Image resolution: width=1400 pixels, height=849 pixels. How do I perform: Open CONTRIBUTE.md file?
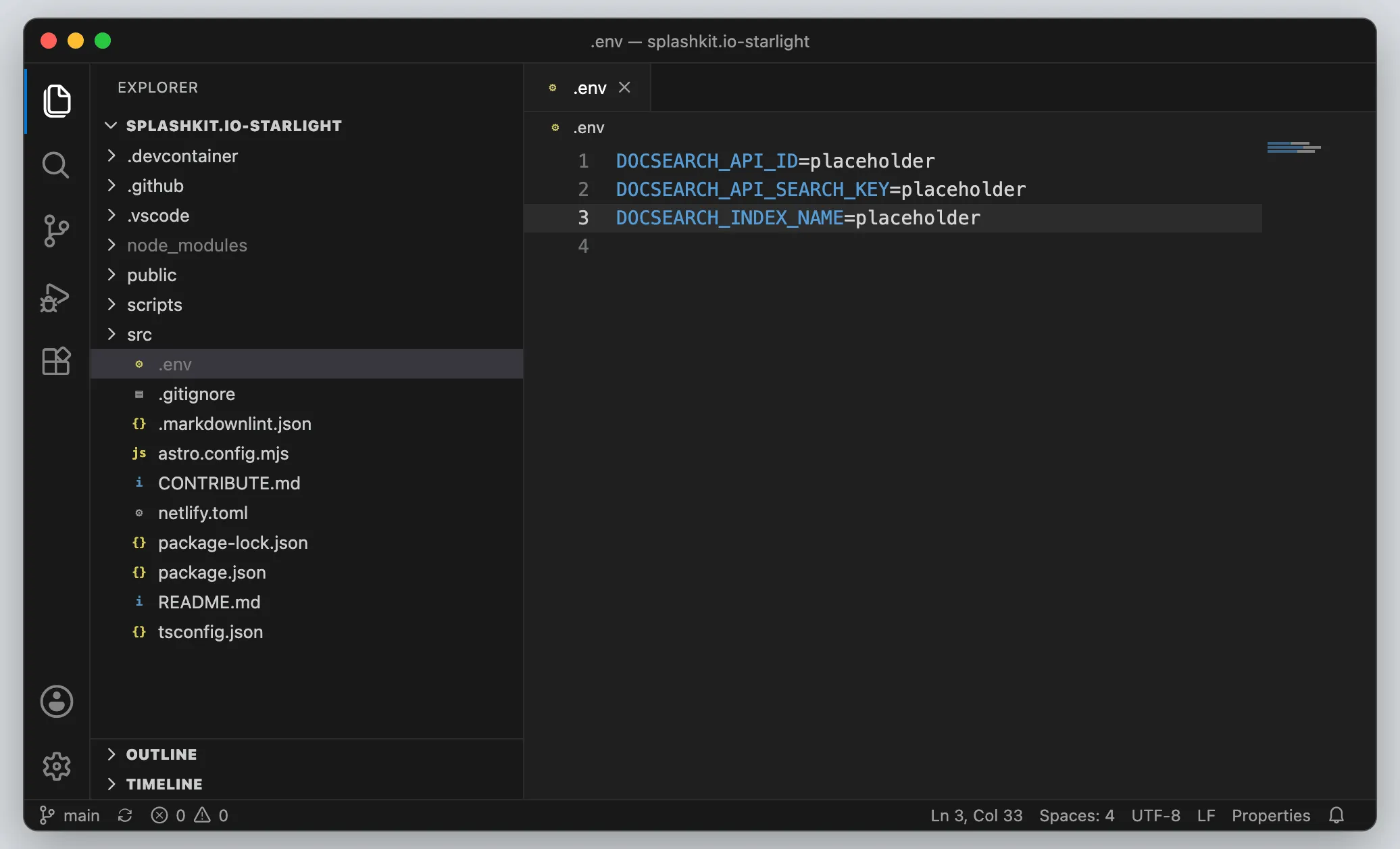(x=307, y=483)
